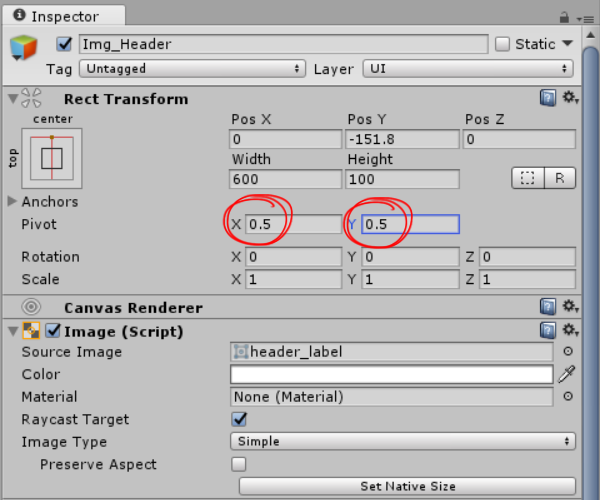Click the Scale X field
600x500 pixels.
tap(293, 279)
